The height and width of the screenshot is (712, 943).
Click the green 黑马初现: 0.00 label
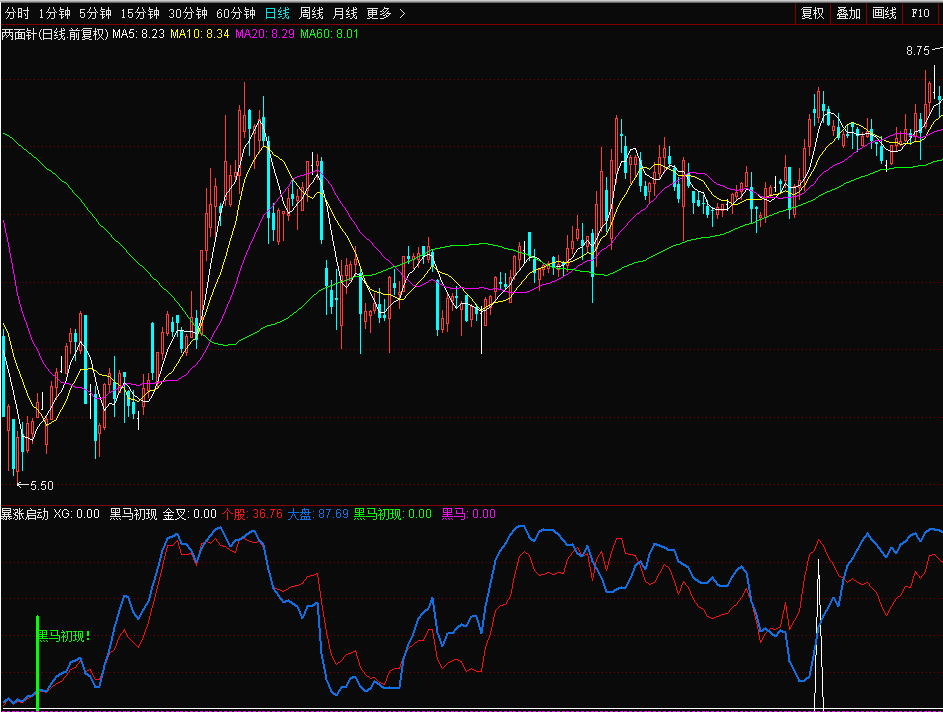392,514
